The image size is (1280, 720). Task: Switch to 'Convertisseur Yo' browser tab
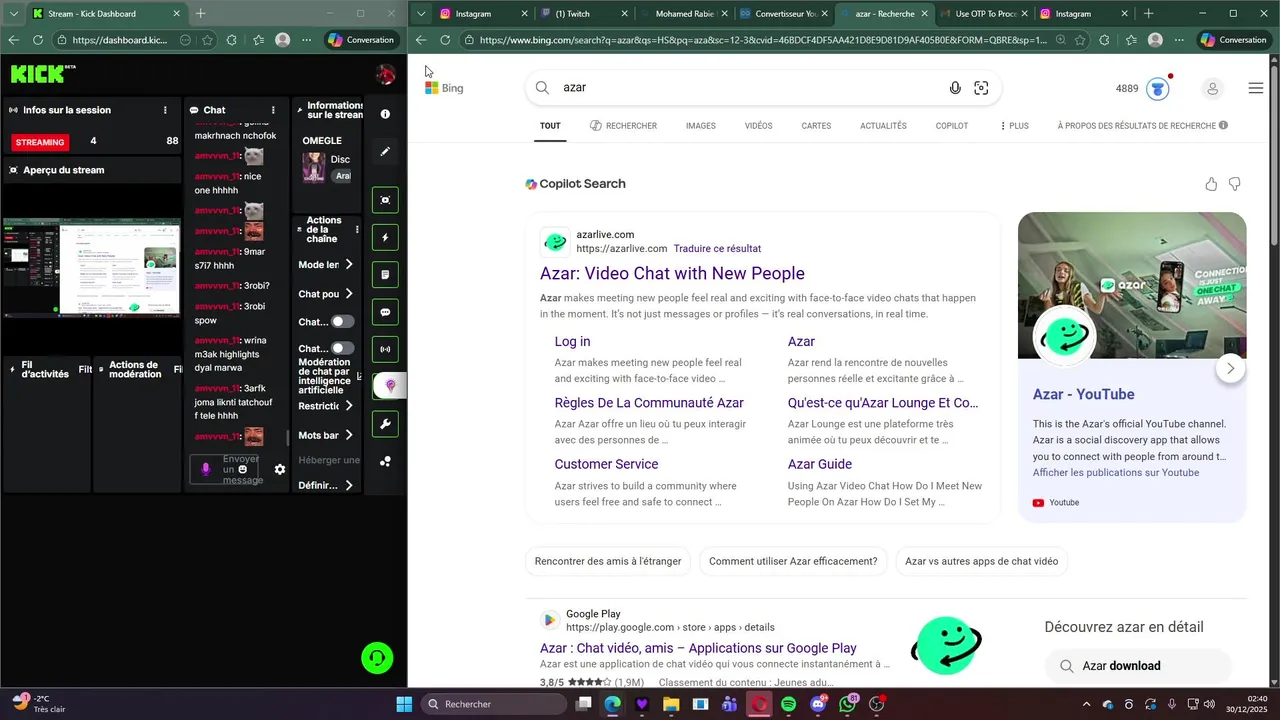783,14
